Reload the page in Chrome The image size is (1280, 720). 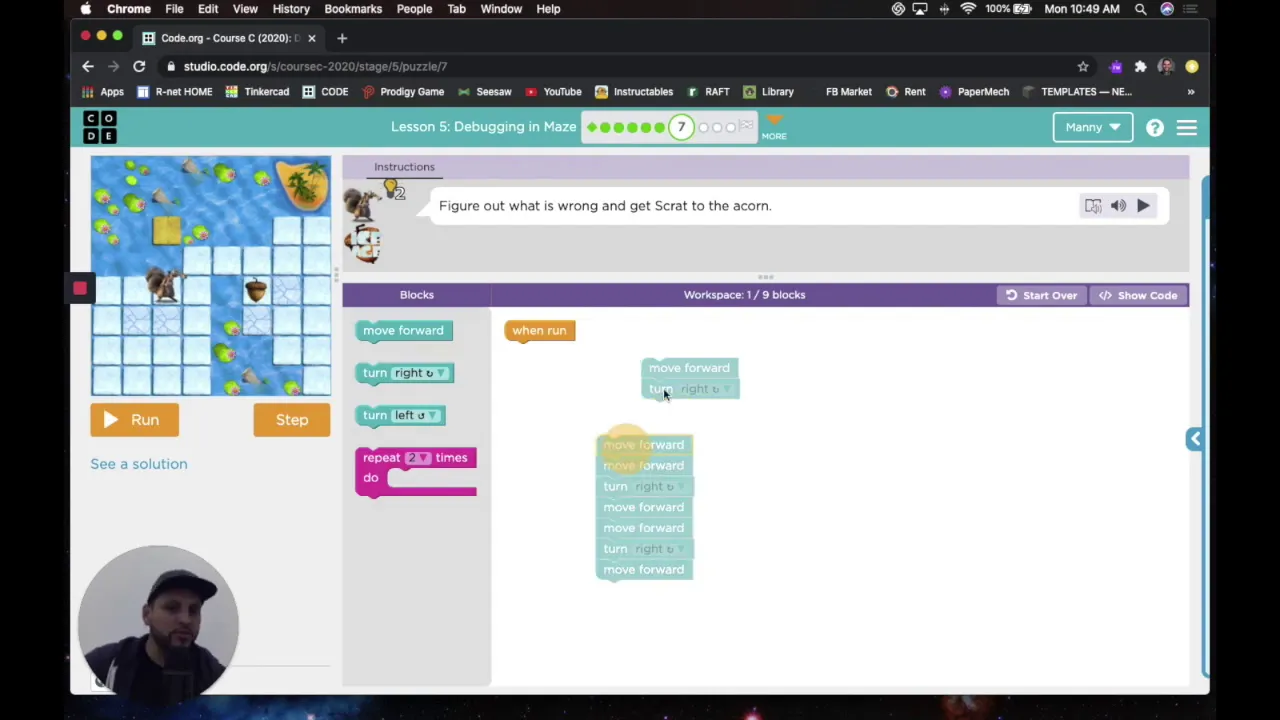click(x=139, y=66)
